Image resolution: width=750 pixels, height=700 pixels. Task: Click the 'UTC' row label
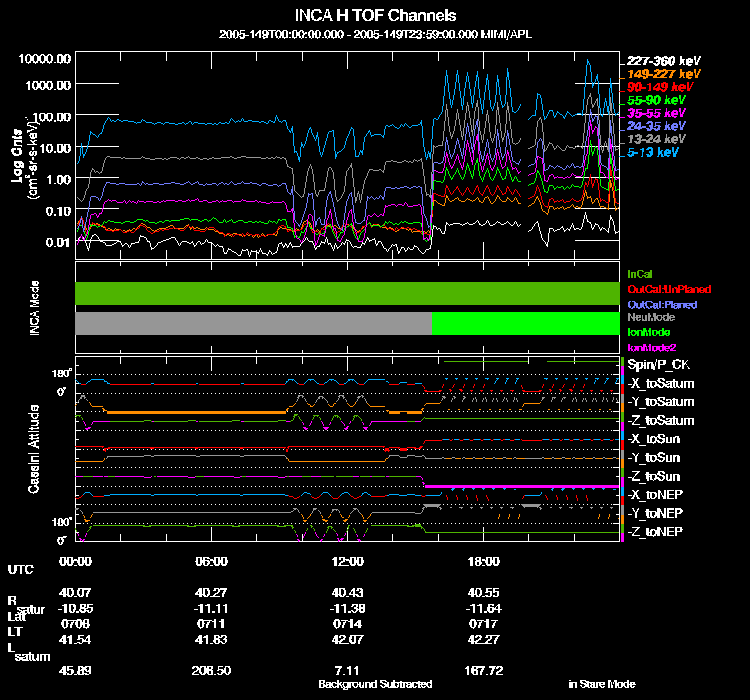coord(21,569)
